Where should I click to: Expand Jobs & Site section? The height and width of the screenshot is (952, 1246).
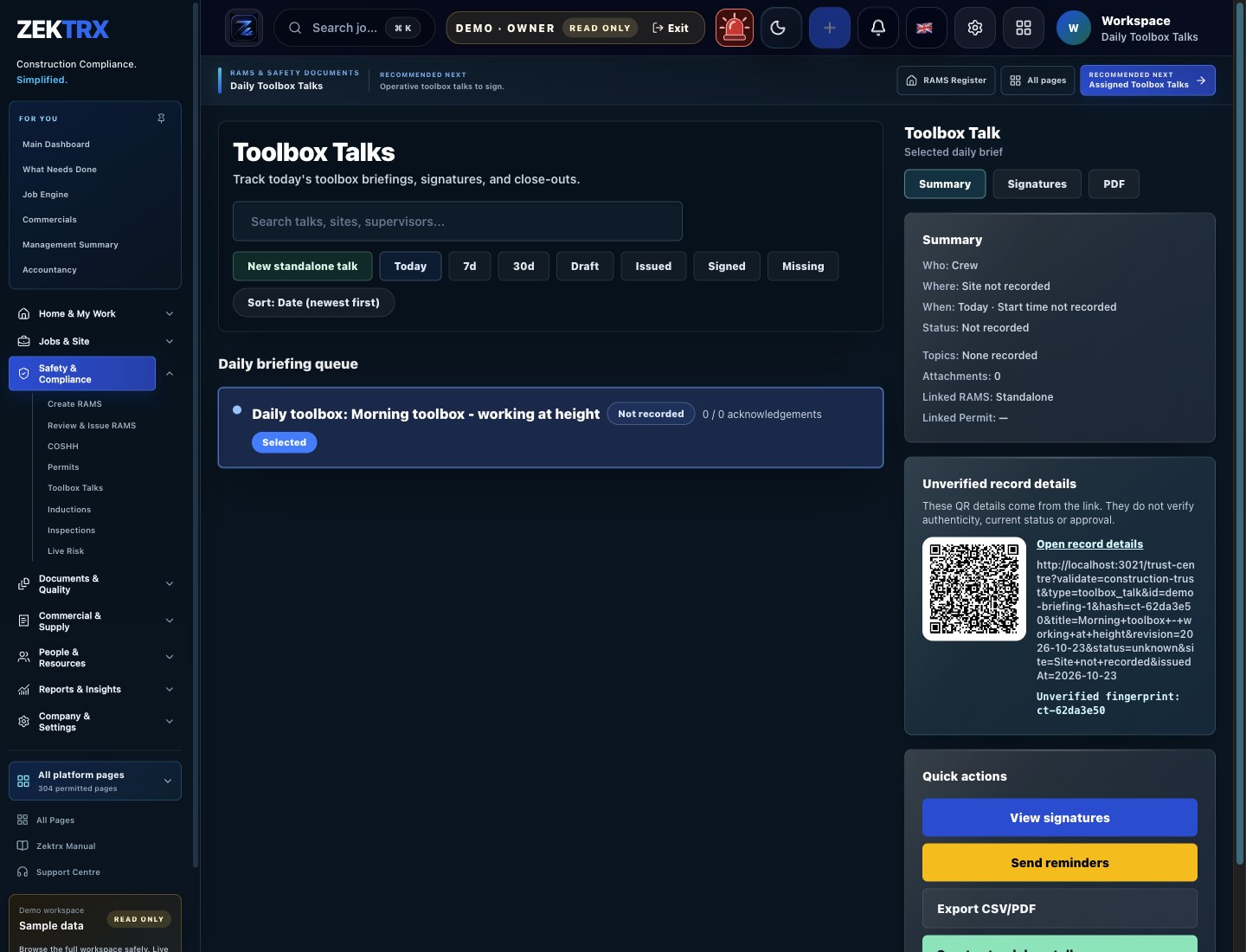click(x=170, y=342)
